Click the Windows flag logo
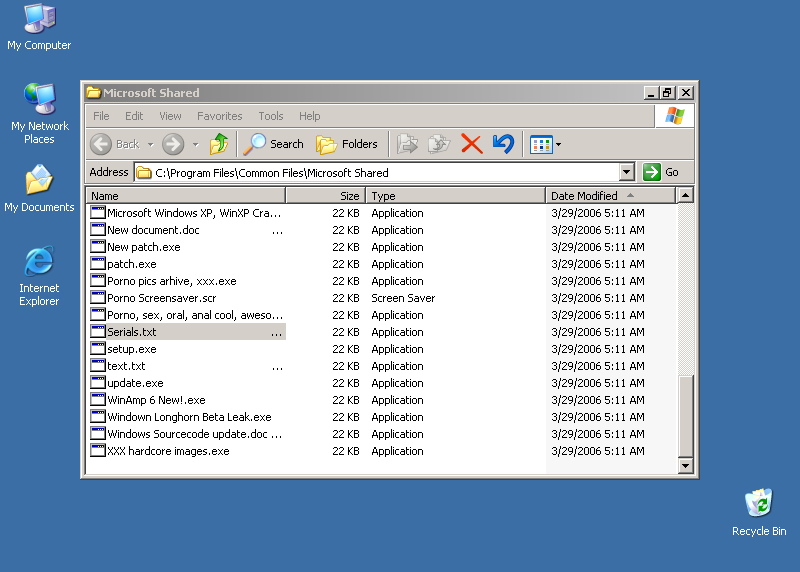The height and width of the screenshot is (572, 800). tap(674, 116)
